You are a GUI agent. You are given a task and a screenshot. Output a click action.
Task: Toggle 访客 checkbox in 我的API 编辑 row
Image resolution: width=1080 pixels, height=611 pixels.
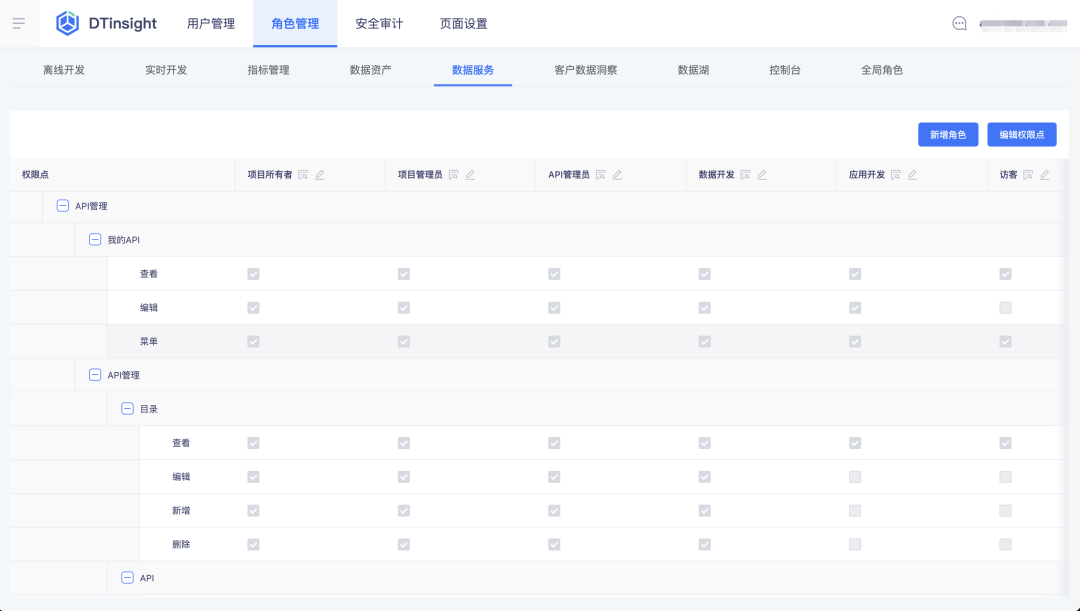(1005, 308)
